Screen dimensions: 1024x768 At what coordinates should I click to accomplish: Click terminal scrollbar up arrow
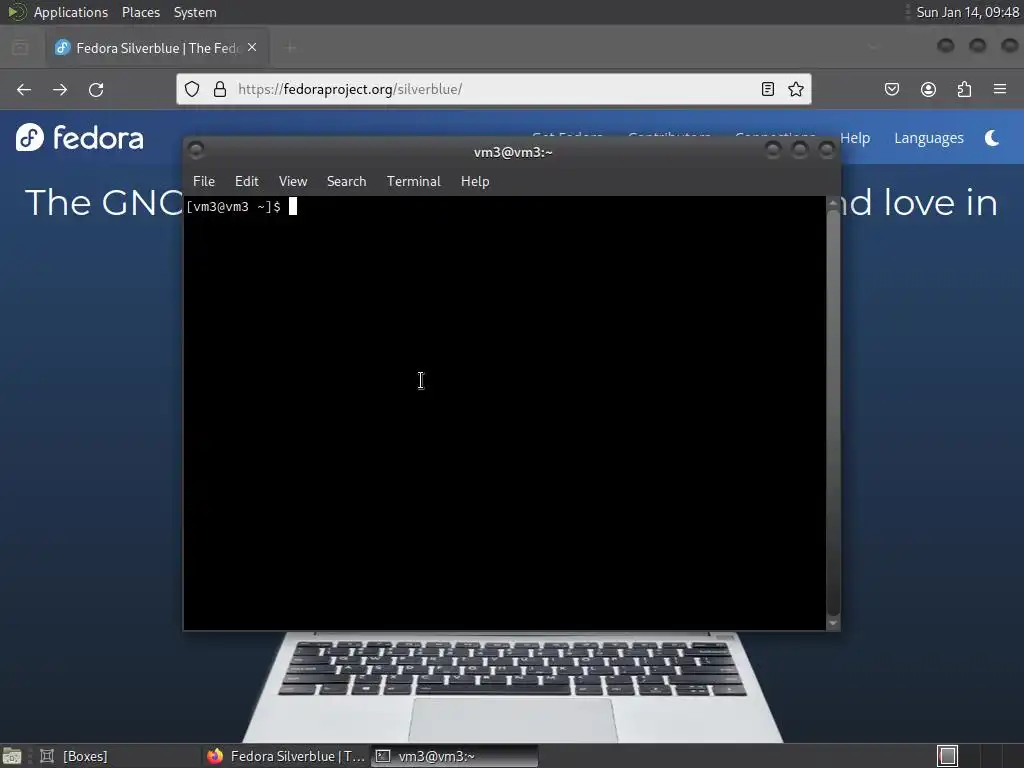[833, 203]
